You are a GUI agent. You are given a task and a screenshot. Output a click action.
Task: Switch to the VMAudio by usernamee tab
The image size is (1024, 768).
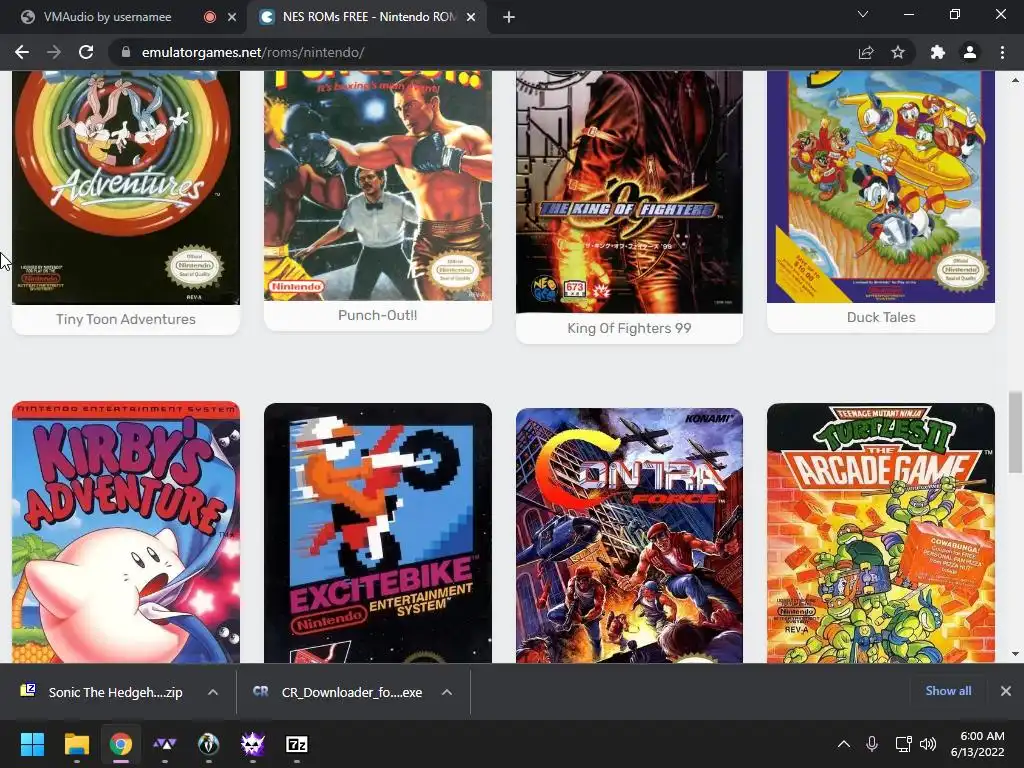[108, 17]
